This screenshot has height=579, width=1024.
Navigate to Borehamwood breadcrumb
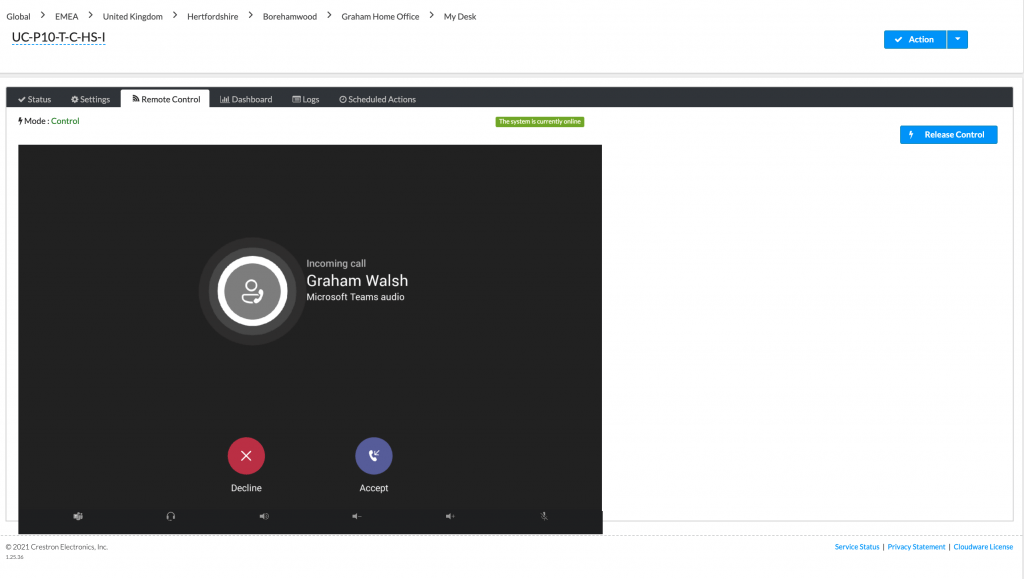[x=290, y=16]
